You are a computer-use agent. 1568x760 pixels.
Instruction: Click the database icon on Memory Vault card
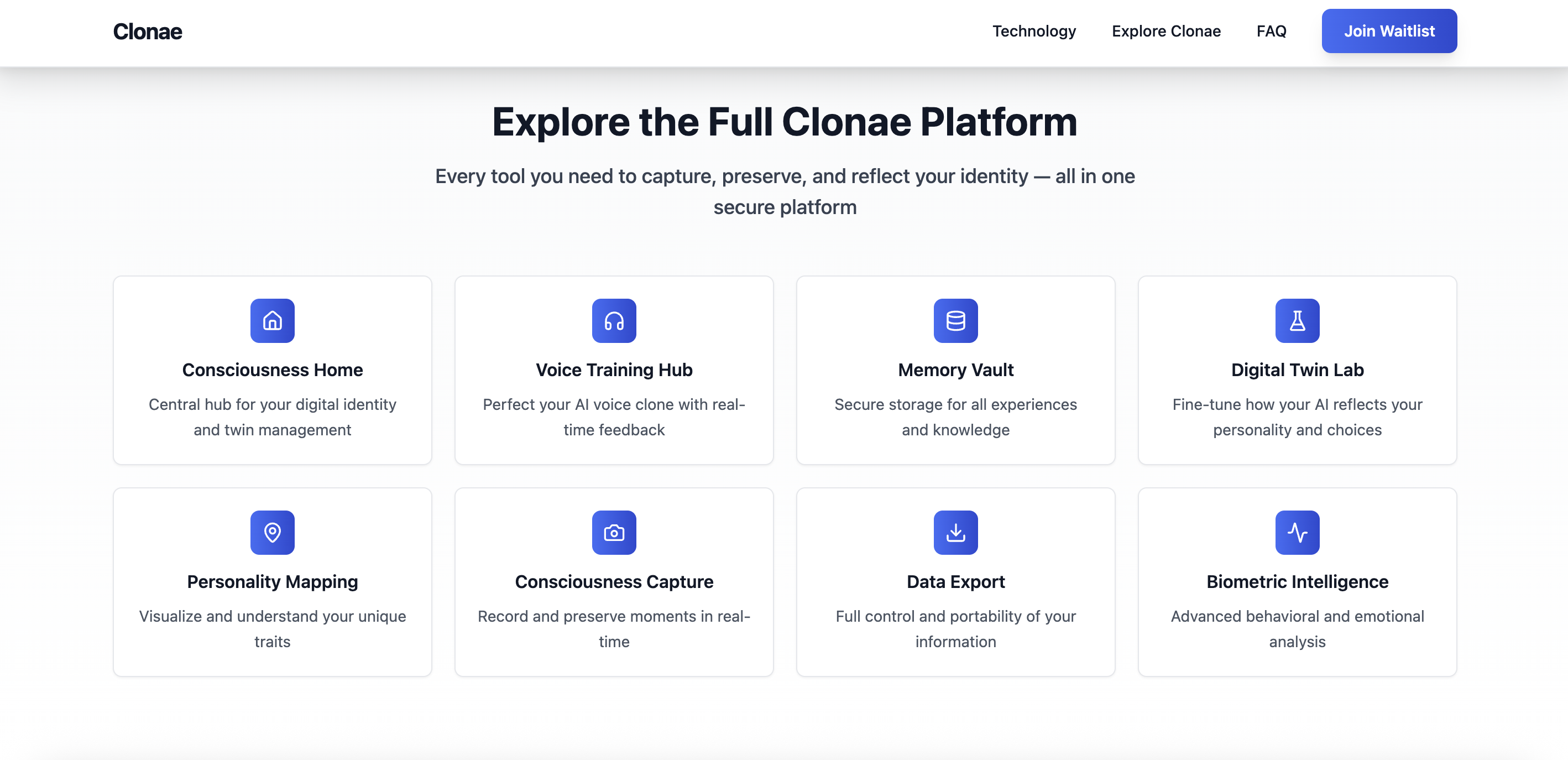[955, 321]
